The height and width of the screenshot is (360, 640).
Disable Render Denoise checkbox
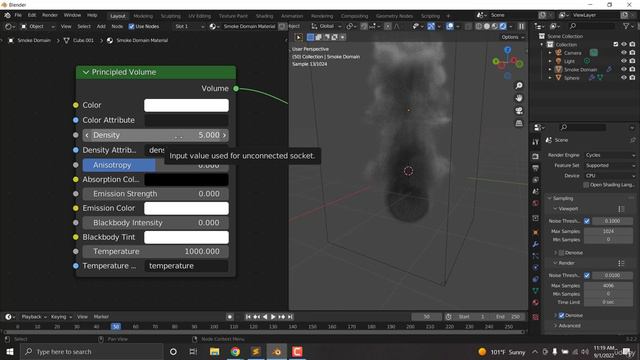[561, 315]
